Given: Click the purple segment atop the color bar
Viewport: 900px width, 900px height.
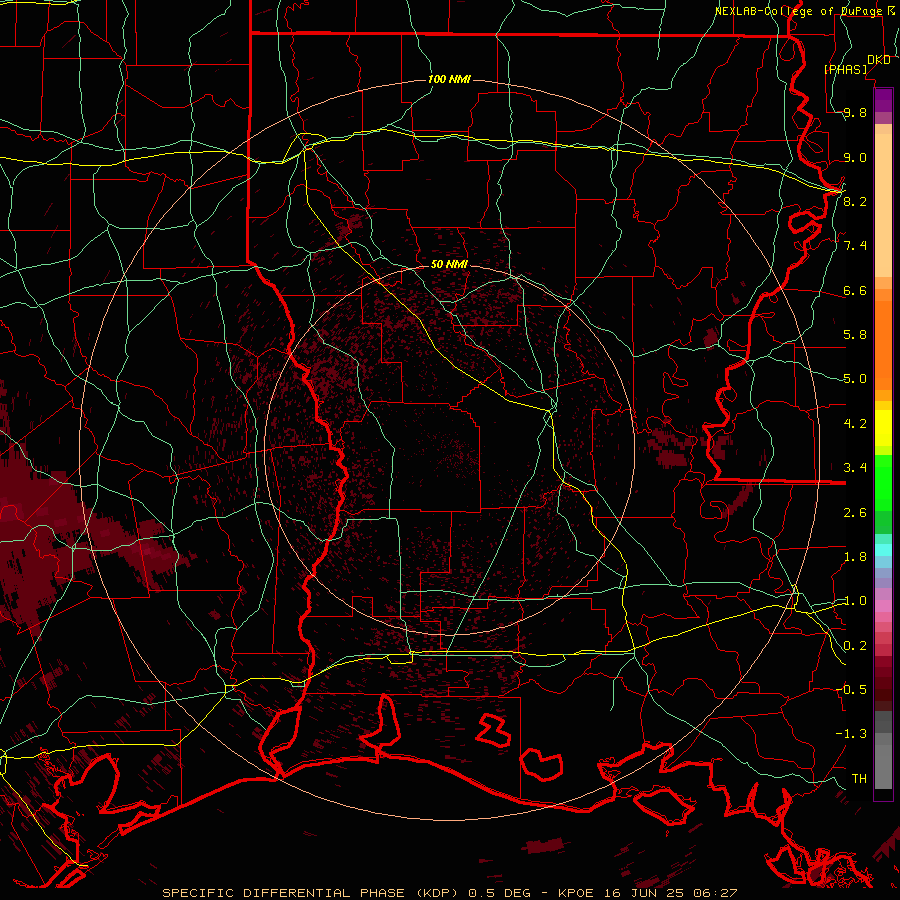Looking at the screenshot, I should click(883, 100).
